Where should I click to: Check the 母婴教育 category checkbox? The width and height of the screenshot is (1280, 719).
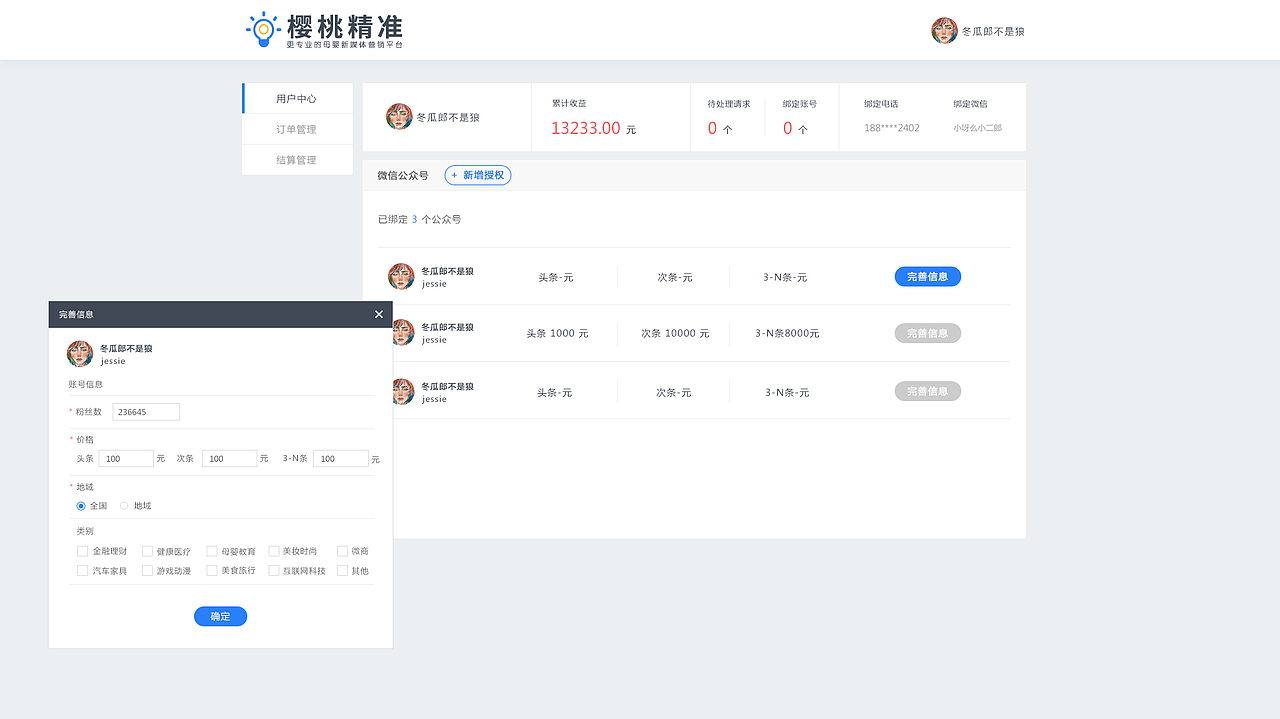click(x=210, y=551)
